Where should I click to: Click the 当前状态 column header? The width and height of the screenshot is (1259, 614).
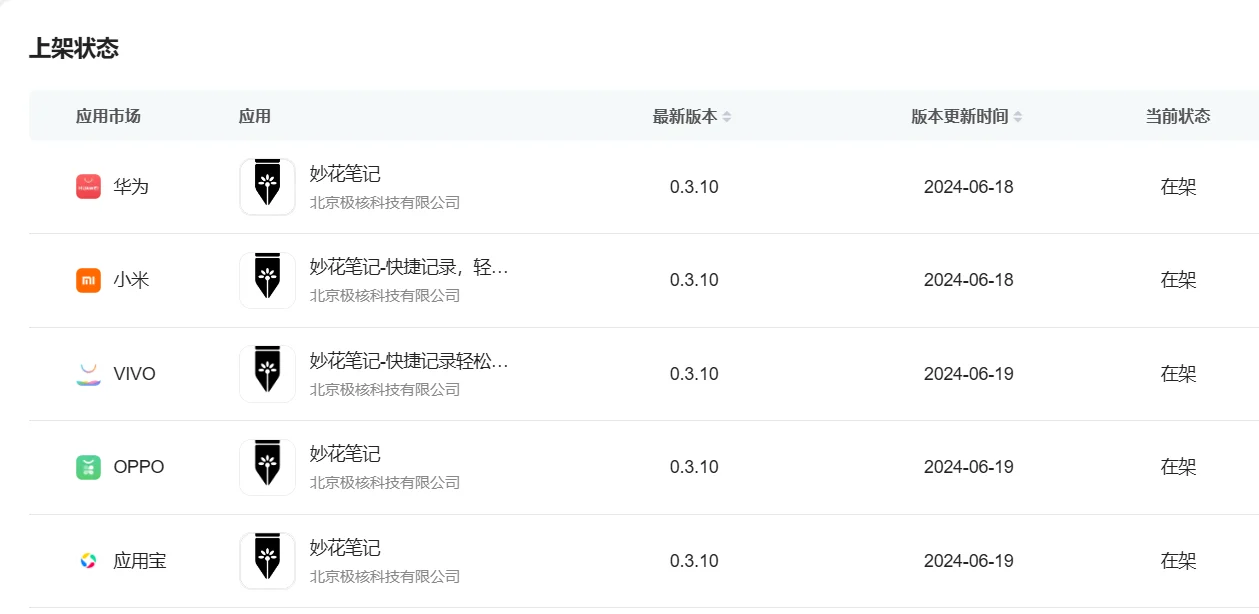(1177, 116)
